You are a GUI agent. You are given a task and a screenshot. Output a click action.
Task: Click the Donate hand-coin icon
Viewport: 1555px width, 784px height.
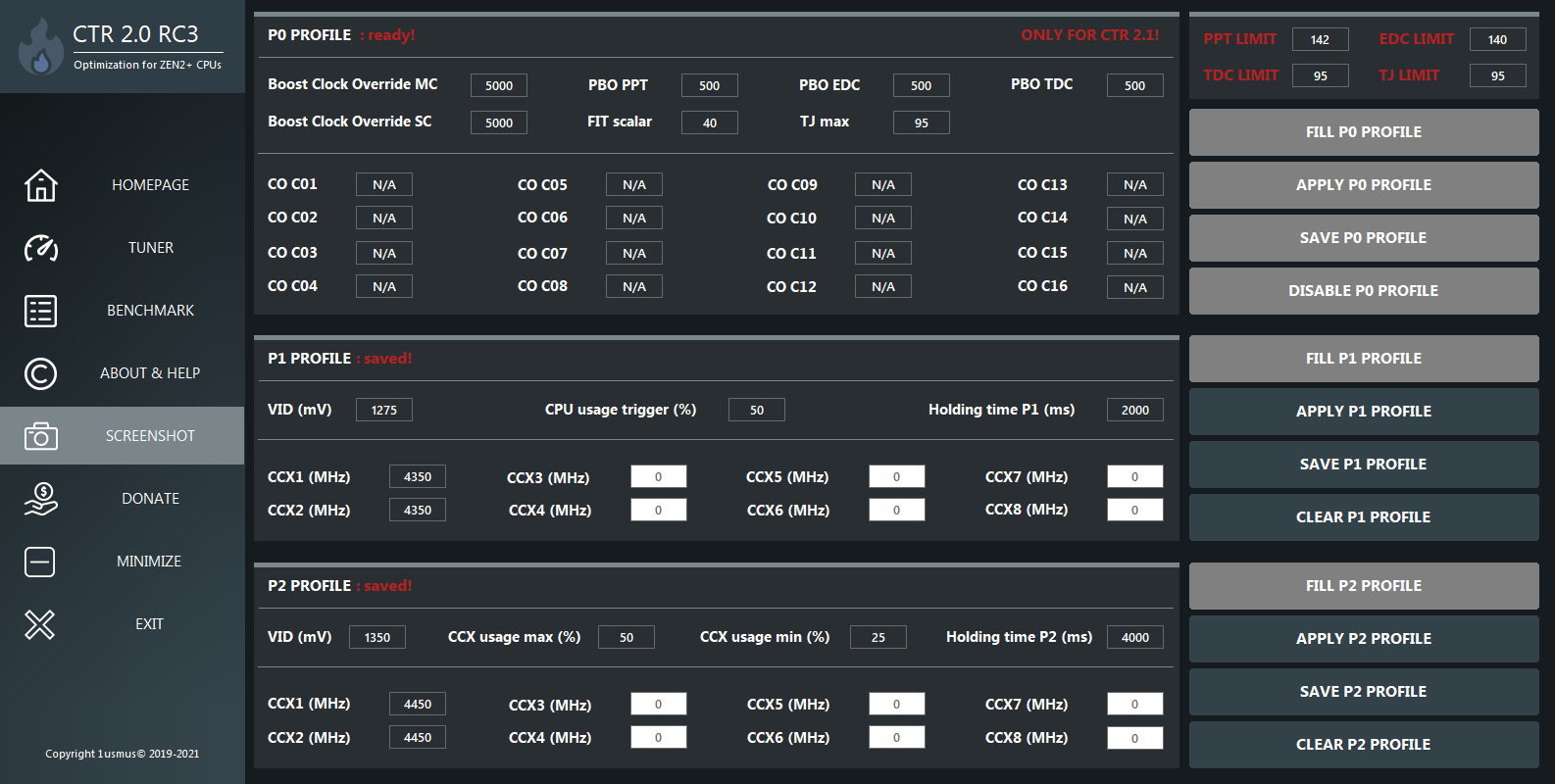tap(40, 499)
